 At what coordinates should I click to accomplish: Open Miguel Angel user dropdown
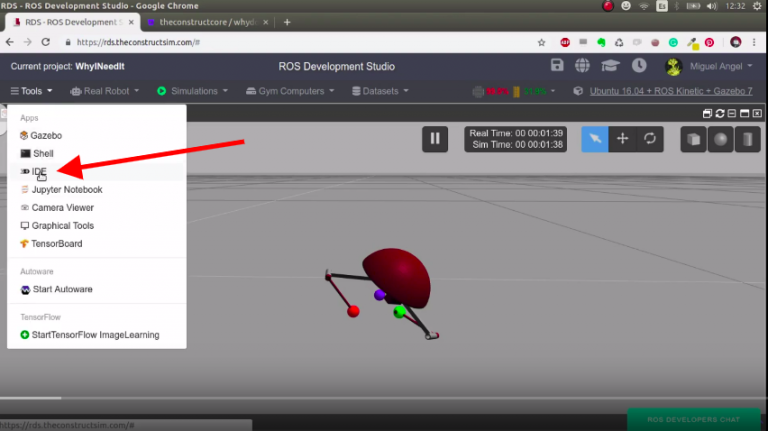click(709, 66)
